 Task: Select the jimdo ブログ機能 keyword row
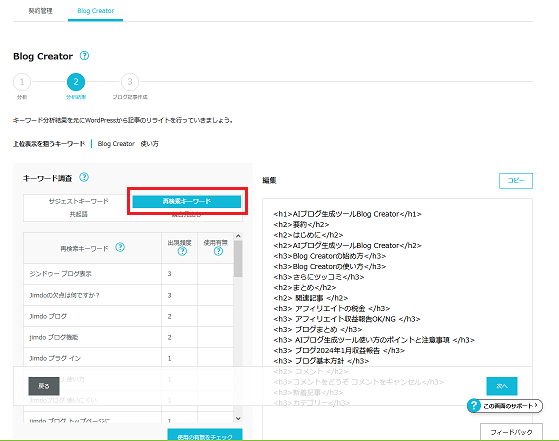pyautogui.click(x=128, y=337)
